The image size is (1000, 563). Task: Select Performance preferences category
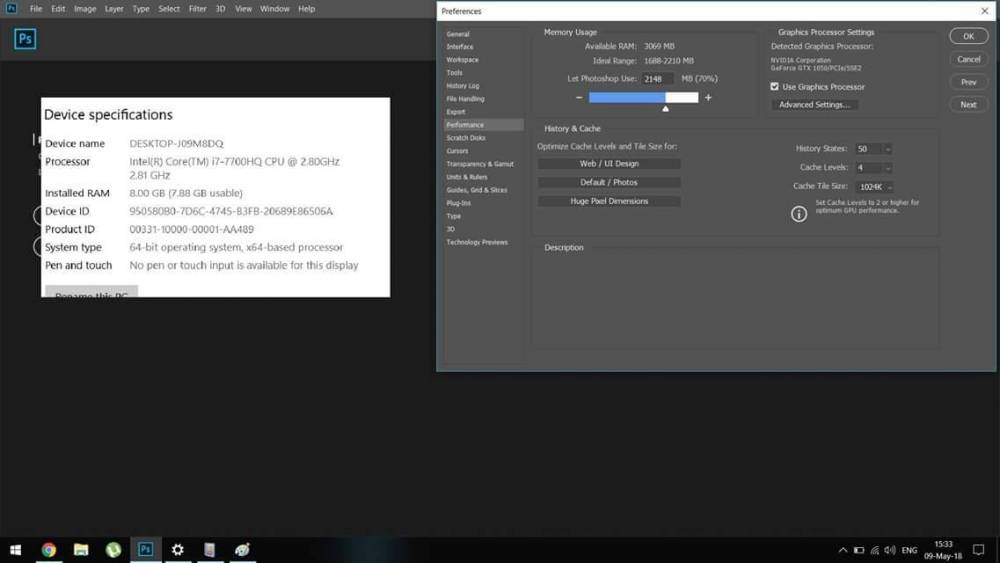click(x=483, y=125)
